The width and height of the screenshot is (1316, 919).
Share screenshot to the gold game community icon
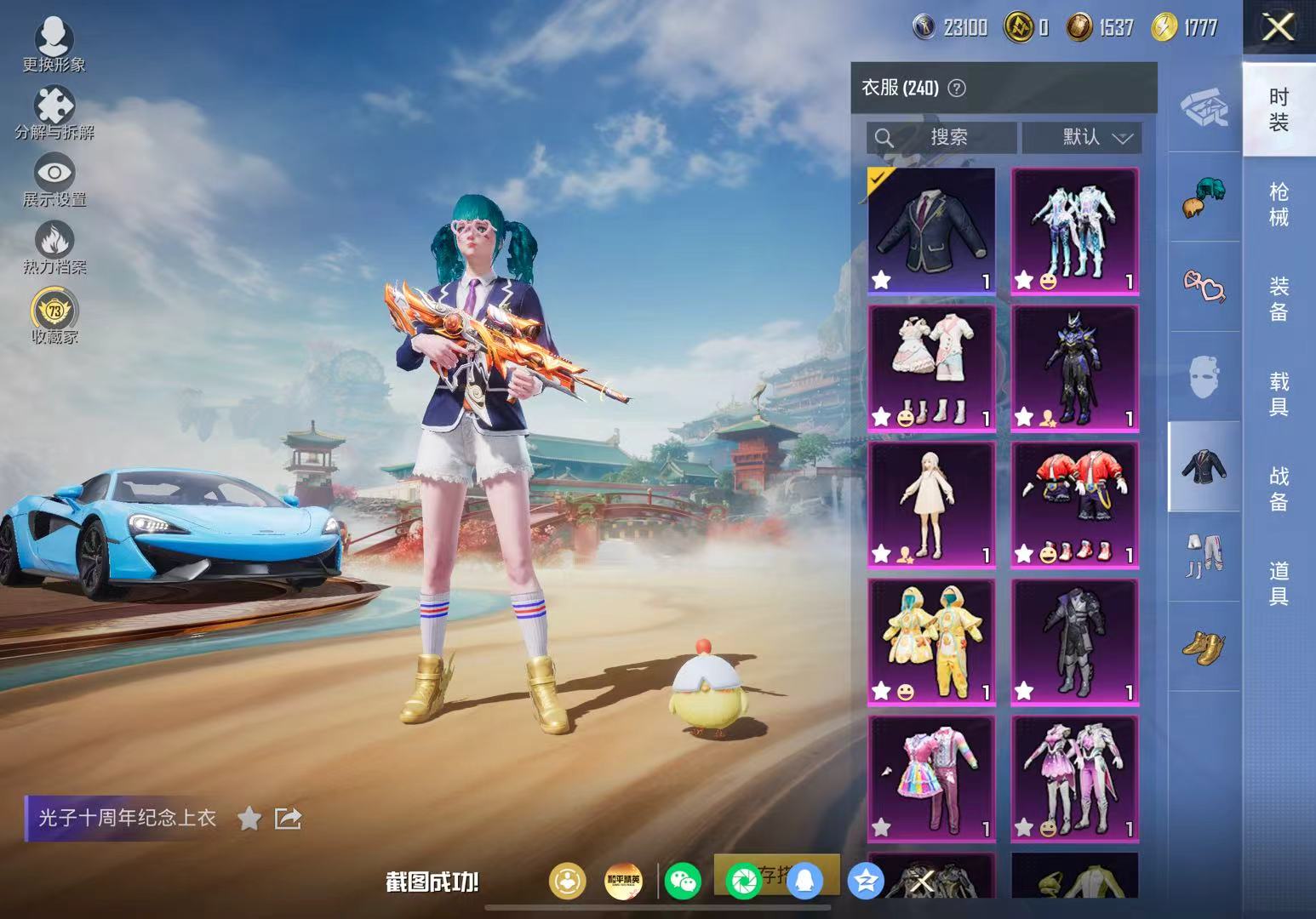click(568, 882)
